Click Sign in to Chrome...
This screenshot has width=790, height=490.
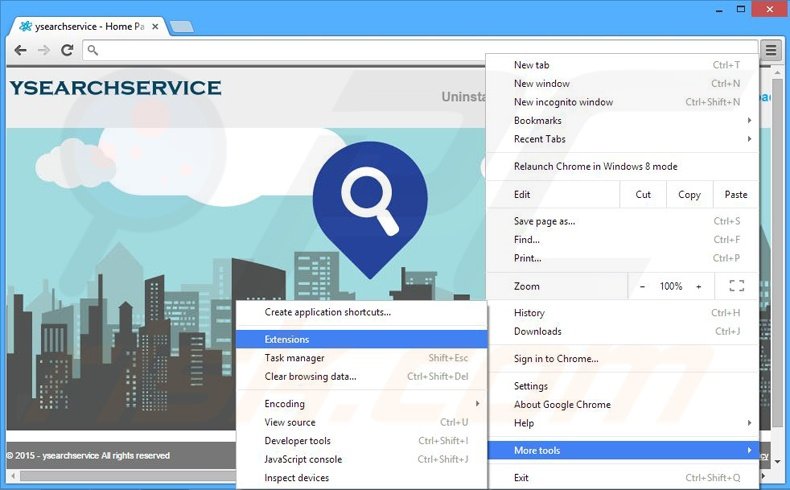(624, 359)
